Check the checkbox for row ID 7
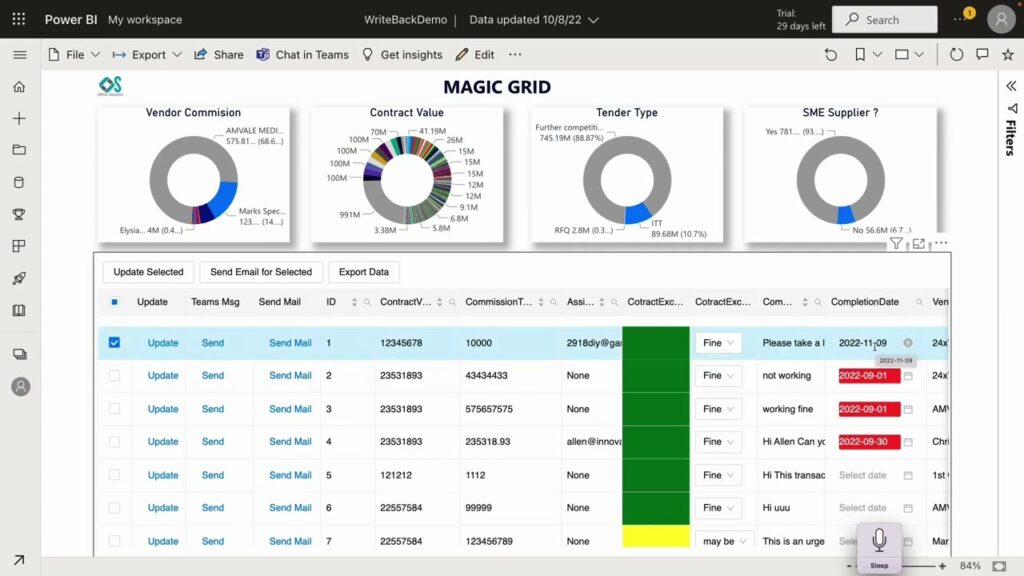Screen dimensions: 1024x576 click(114, 541)
